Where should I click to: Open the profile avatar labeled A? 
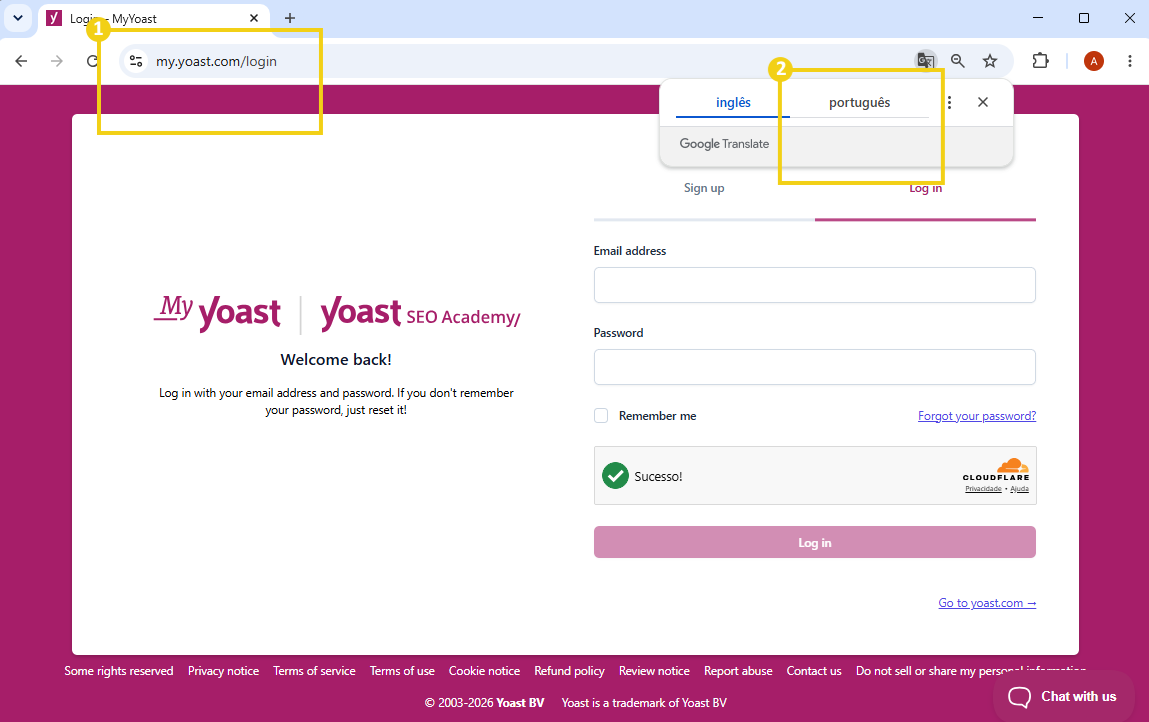coord(1093,61)
